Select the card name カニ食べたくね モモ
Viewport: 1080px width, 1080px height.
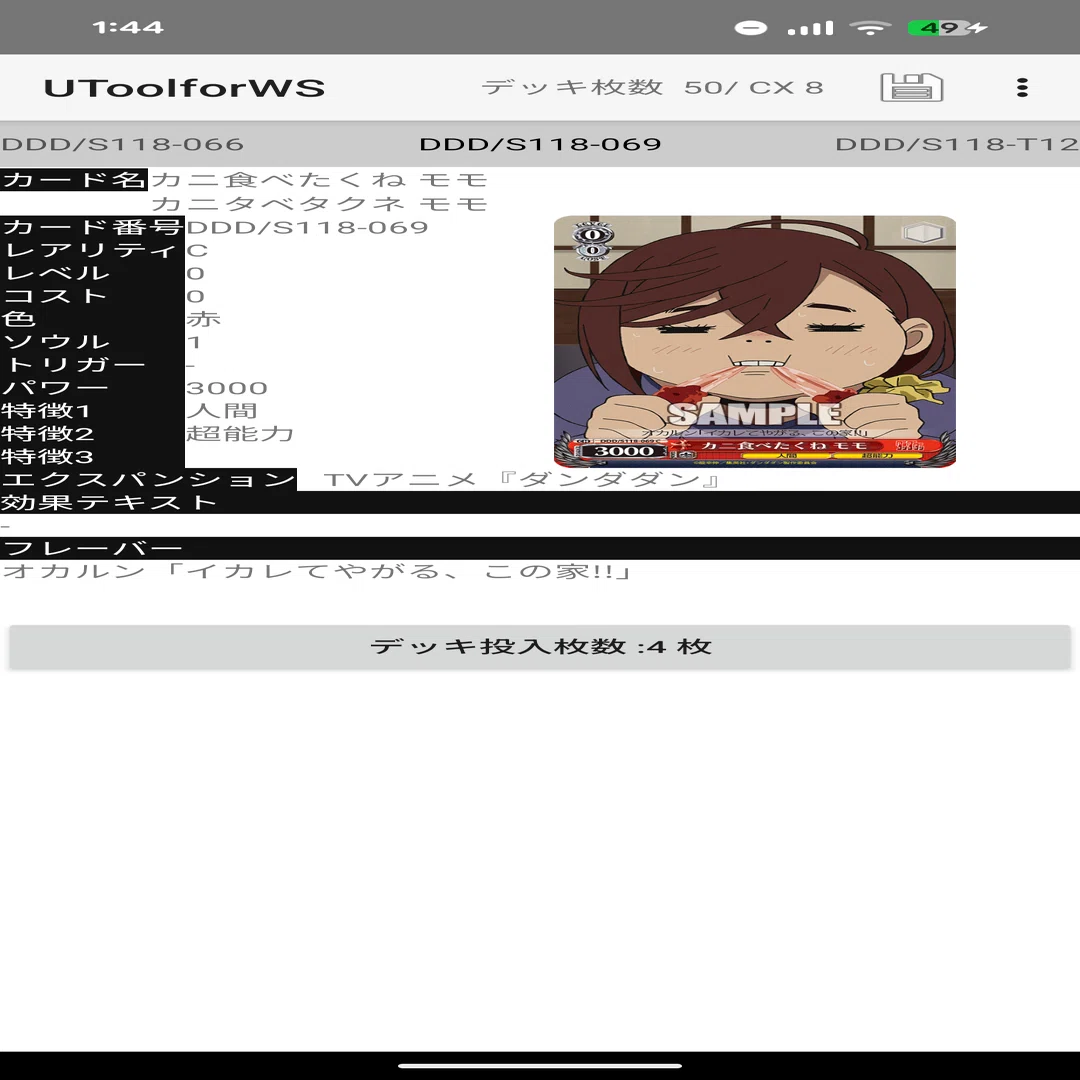(320, 180)
